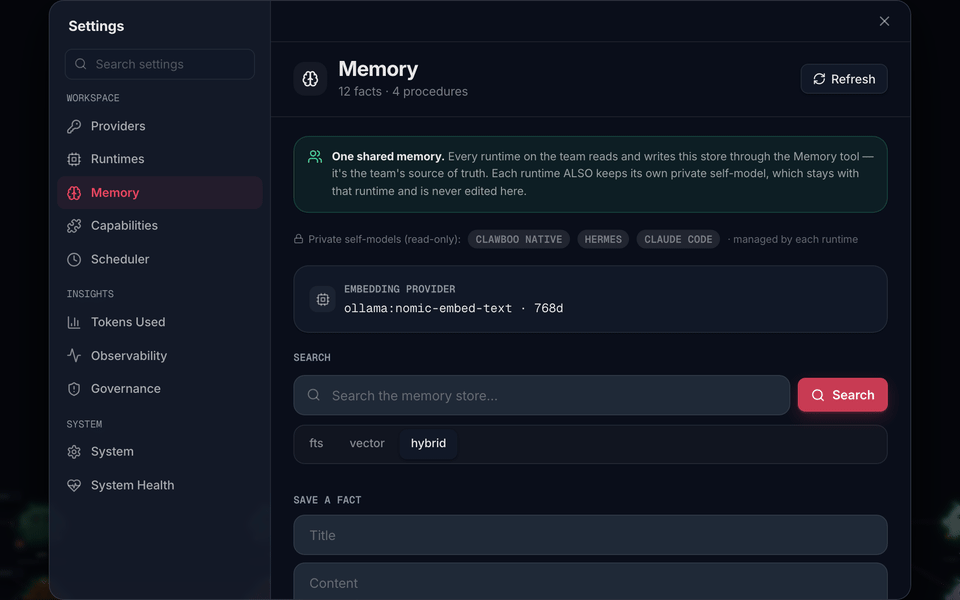Click the red Search button

tap(842, 395)
